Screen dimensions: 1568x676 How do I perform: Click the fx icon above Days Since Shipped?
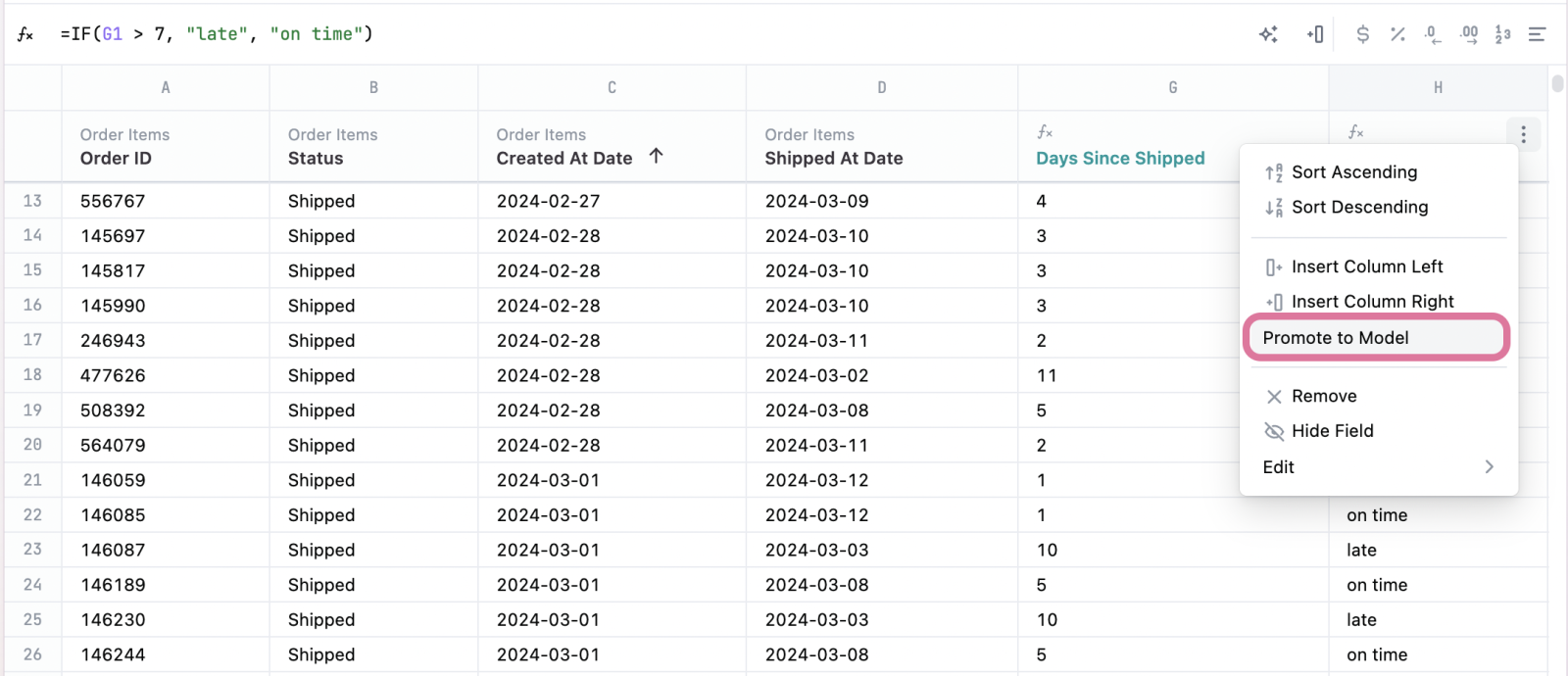(1045, 131)
